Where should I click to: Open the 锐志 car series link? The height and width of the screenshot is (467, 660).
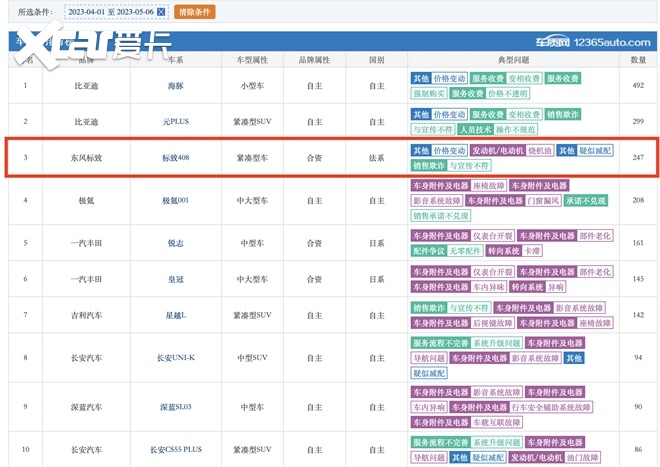(x=175, y=243)
